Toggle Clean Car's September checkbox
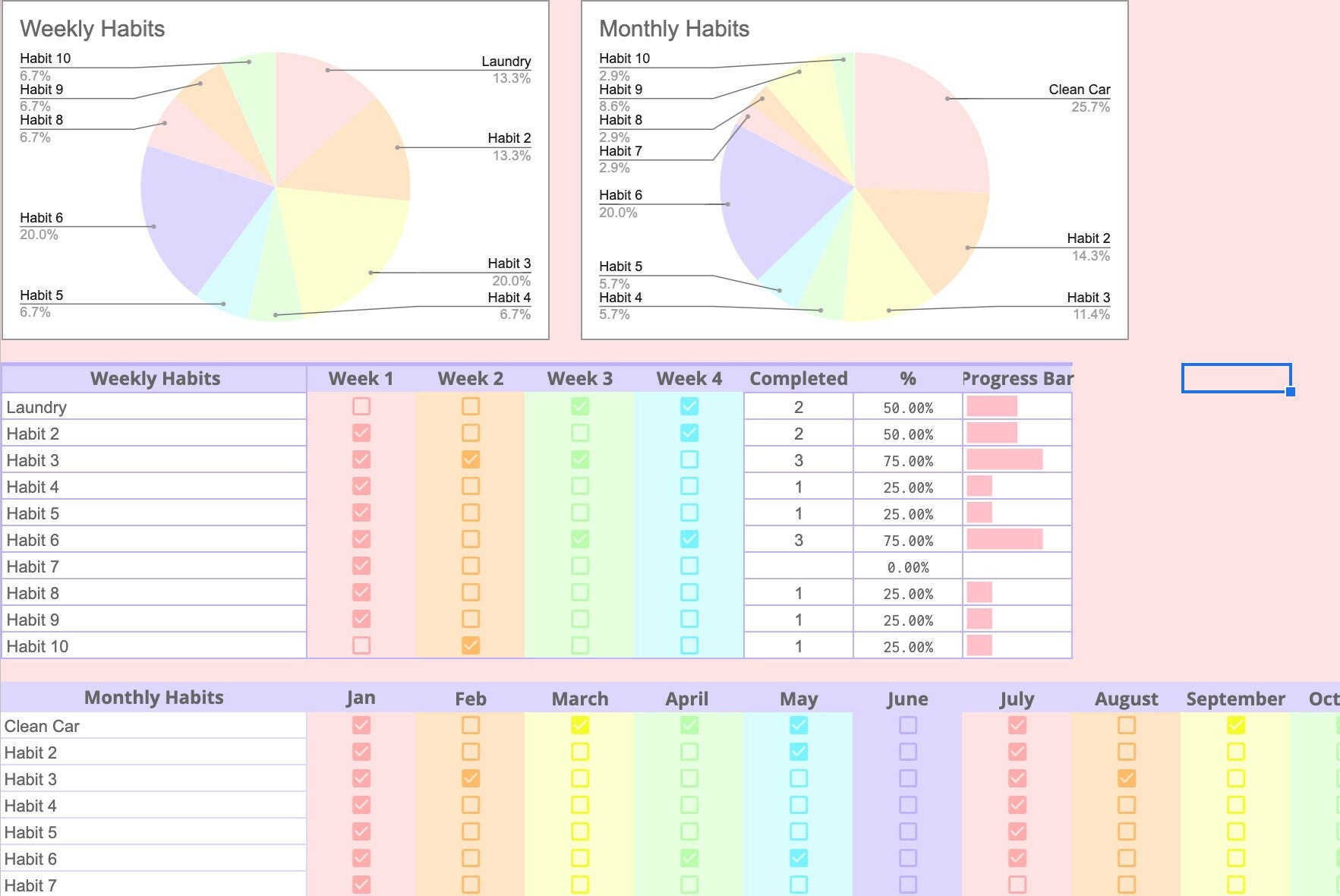1340x896 pixels. tap(1236, 725)
